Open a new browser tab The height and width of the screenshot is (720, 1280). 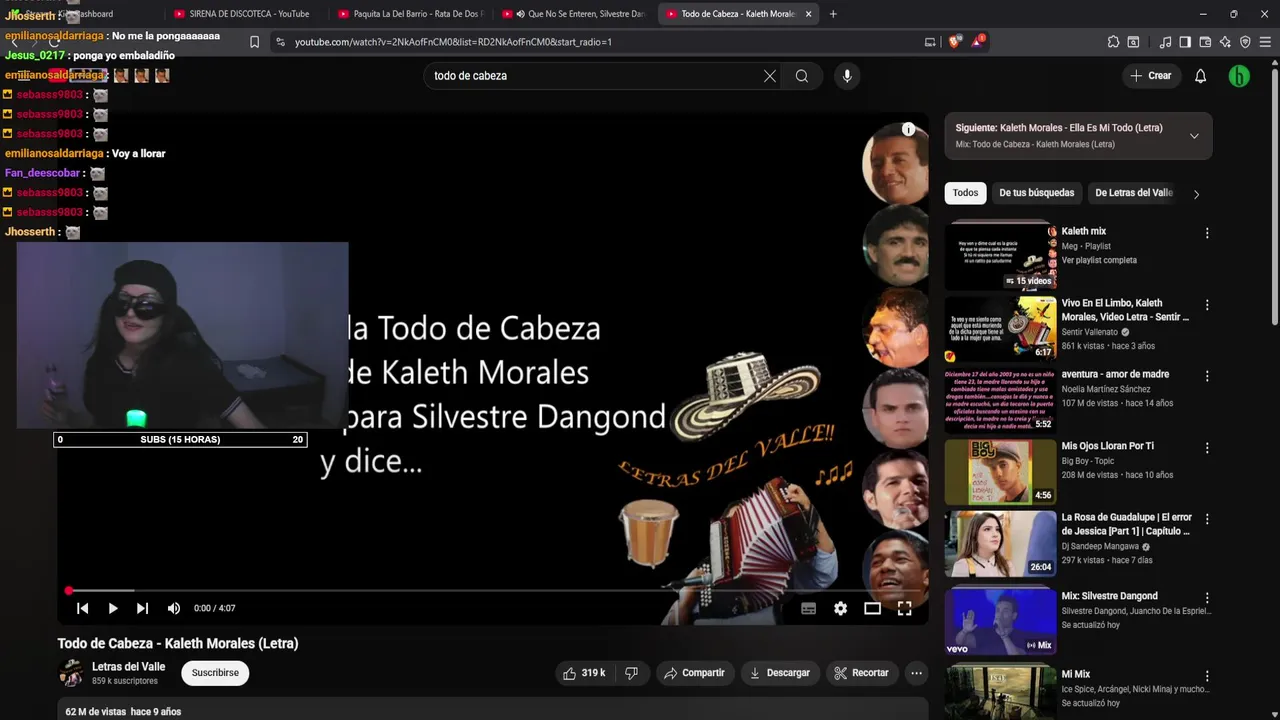coord(833,14)
